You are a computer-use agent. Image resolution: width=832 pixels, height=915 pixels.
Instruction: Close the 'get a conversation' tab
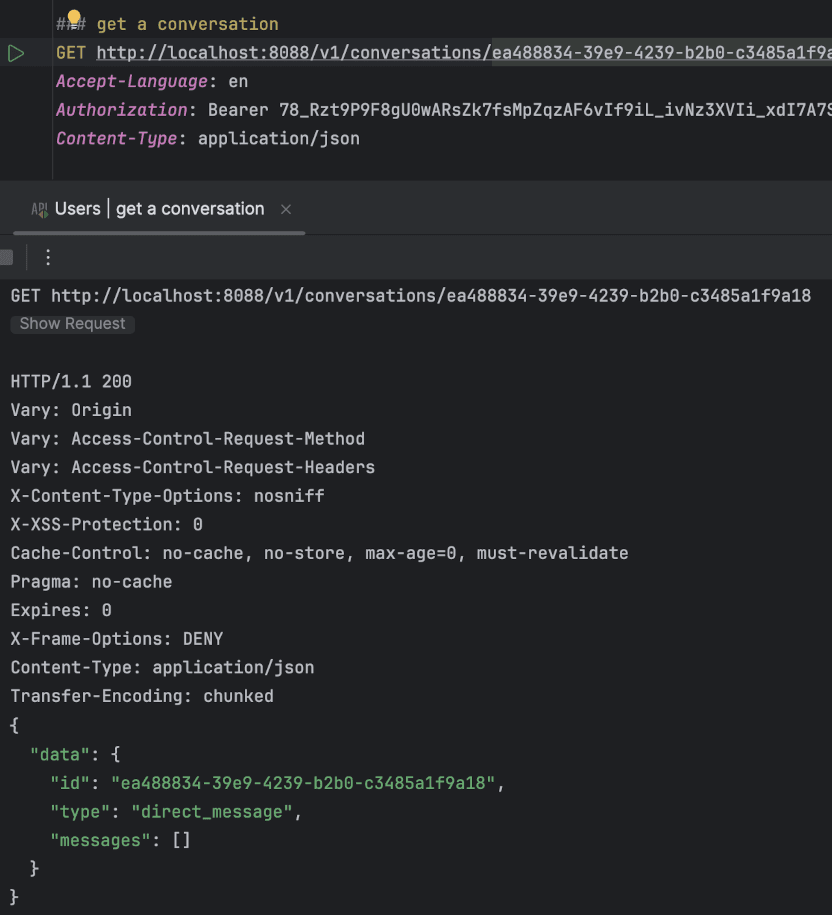click(286, 209)
